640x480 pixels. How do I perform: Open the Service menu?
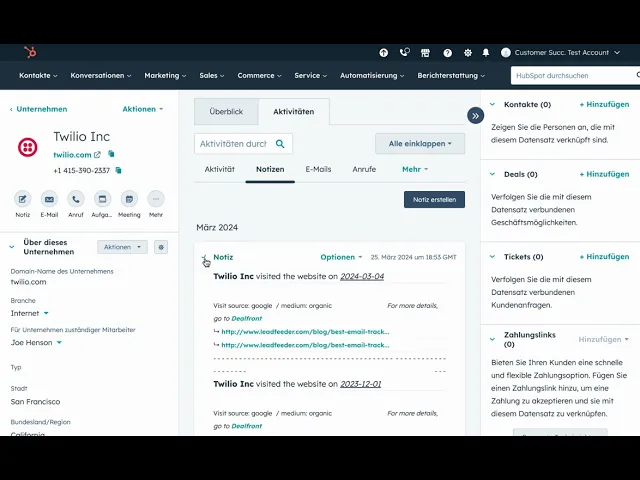pyautogui.click(x=311, y=76)
